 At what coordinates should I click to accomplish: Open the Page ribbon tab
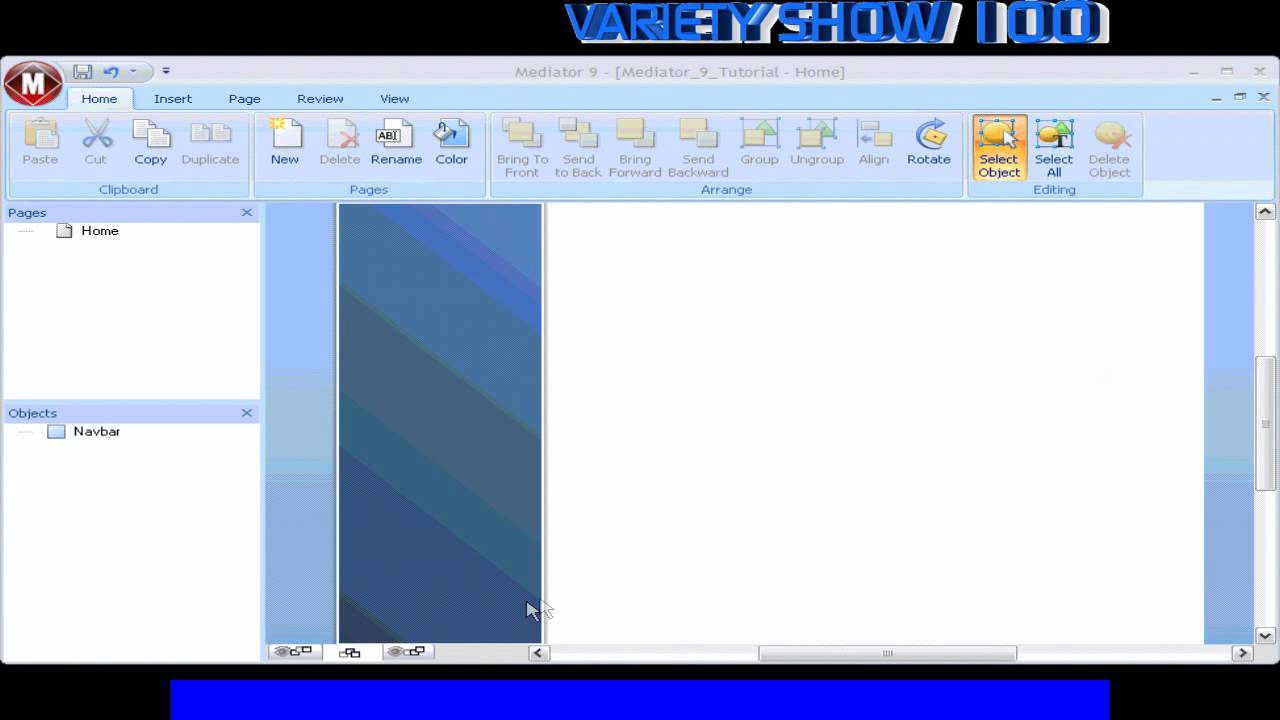(x=244, y=99)
